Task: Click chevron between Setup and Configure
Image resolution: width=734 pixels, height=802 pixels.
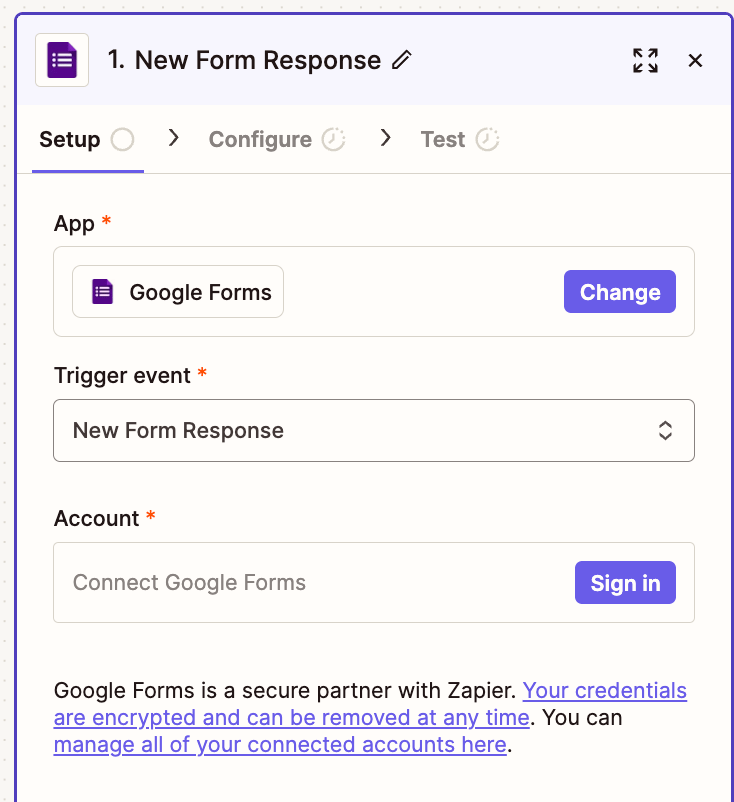Action: click(174, 138)
